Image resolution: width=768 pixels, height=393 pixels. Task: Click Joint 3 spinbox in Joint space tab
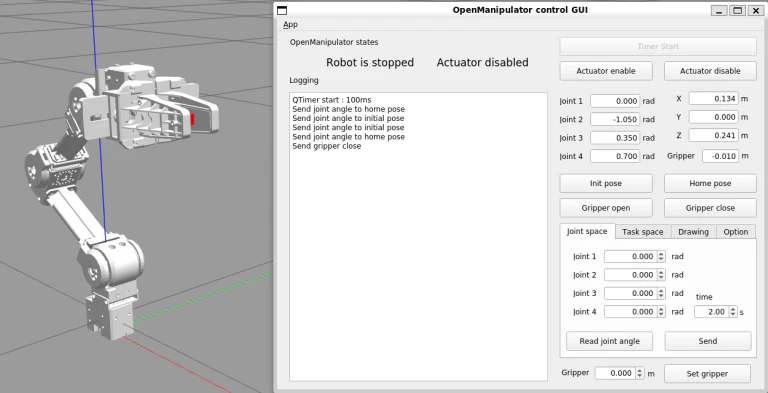point(635,293)
